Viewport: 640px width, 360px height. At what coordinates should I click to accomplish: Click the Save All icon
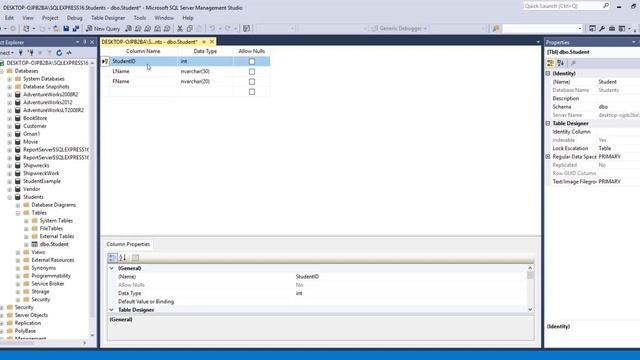tap(76, 29)
